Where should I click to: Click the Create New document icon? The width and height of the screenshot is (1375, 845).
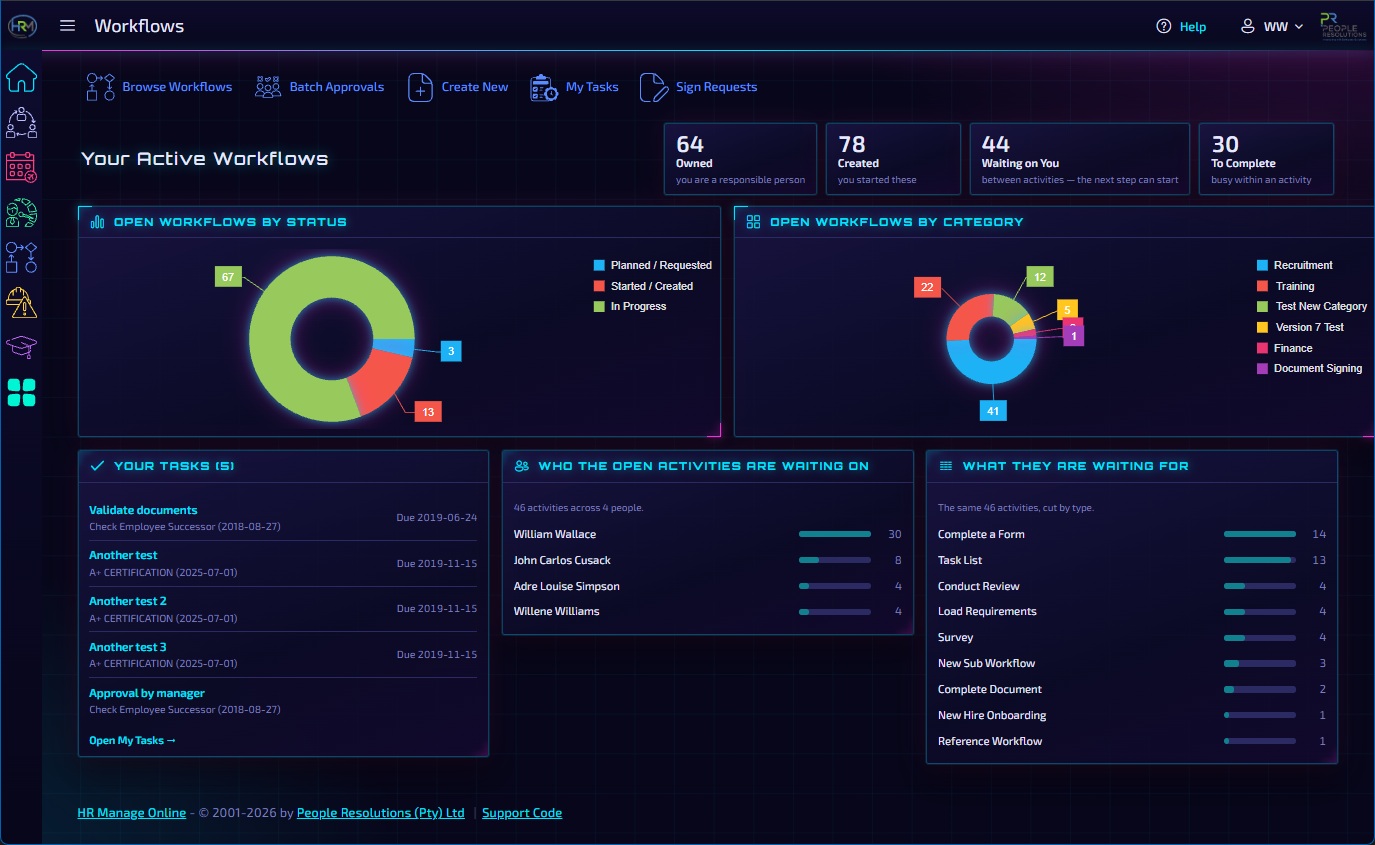(x=420, y=87)
